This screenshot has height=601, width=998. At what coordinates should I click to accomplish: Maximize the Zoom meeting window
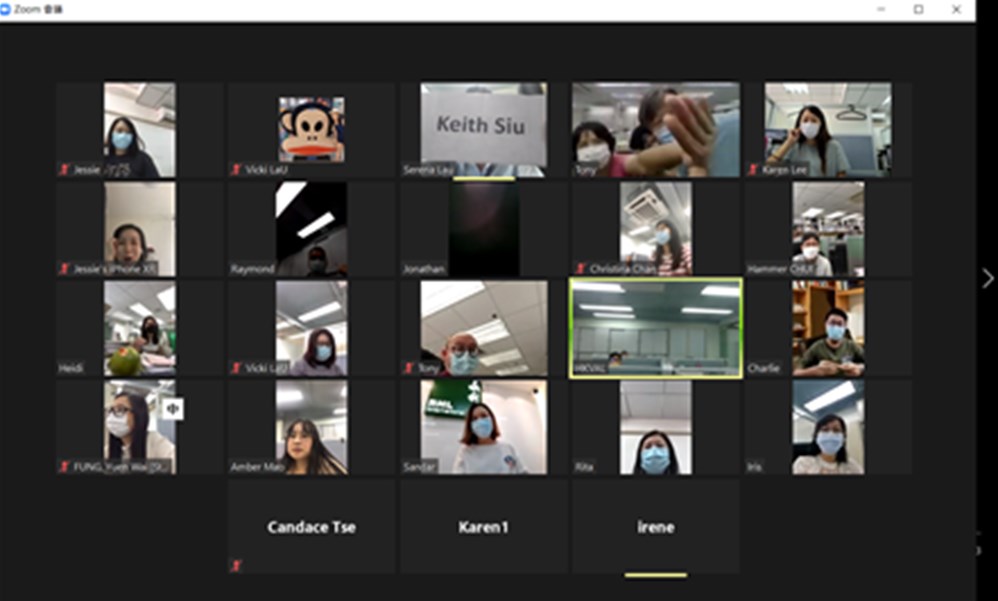[x=918, y=9]
